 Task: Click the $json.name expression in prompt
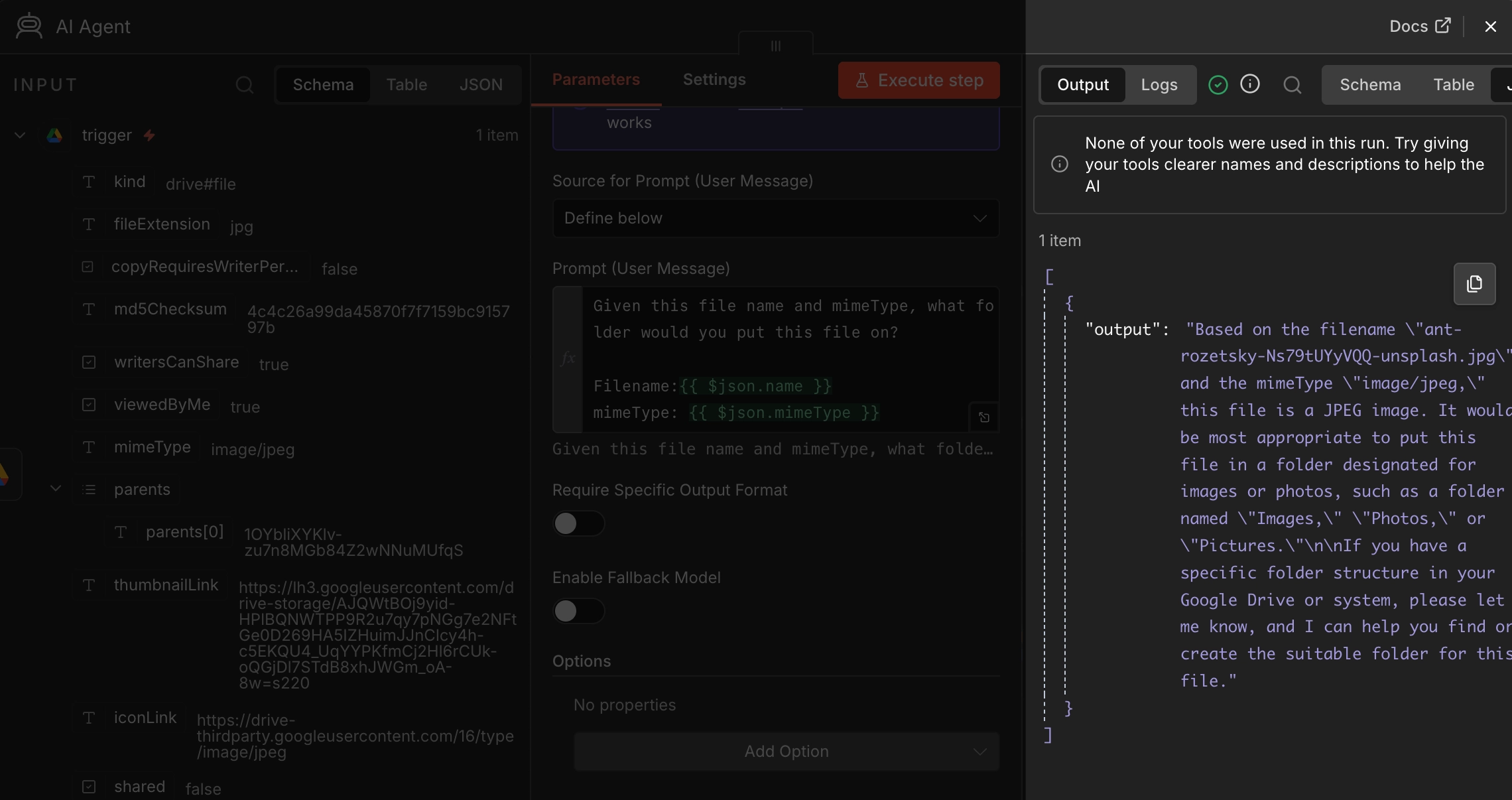tap(755, 386)
